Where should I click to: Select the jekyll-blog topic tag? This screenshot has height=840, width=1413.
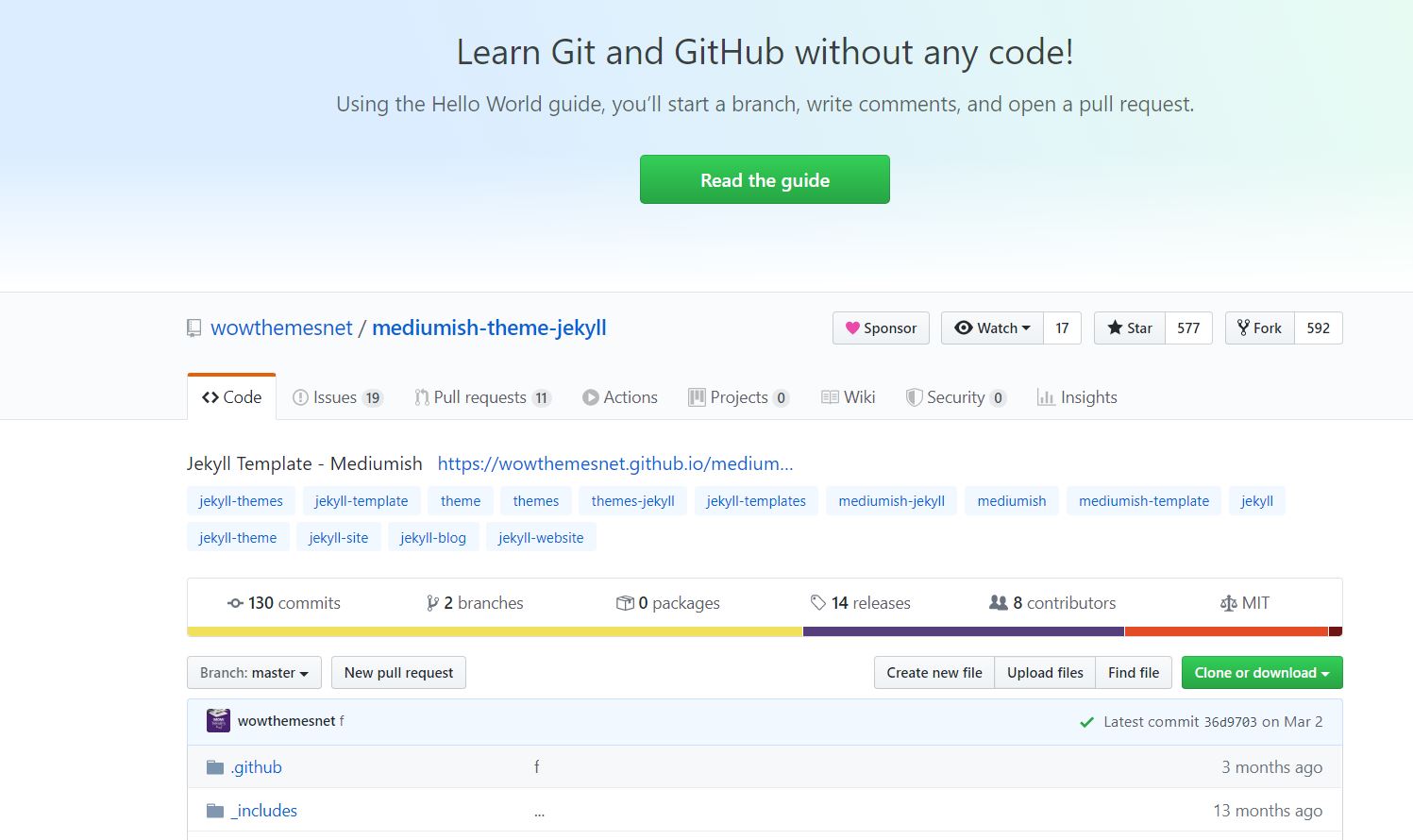click(433, 538)
